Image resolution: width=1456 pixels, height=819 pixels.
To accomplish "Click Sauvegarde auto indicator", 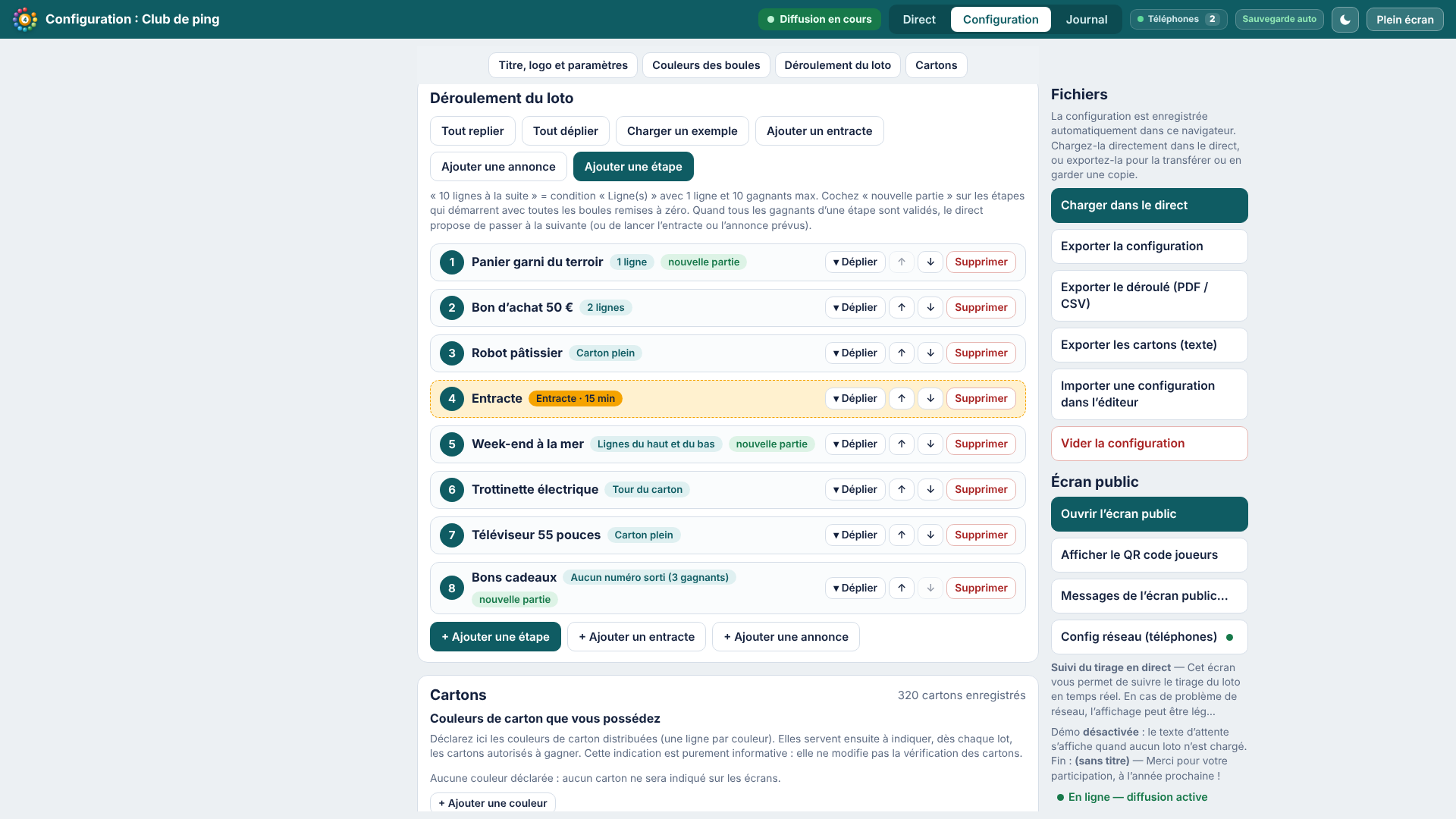I will (x=1279, y=20).
